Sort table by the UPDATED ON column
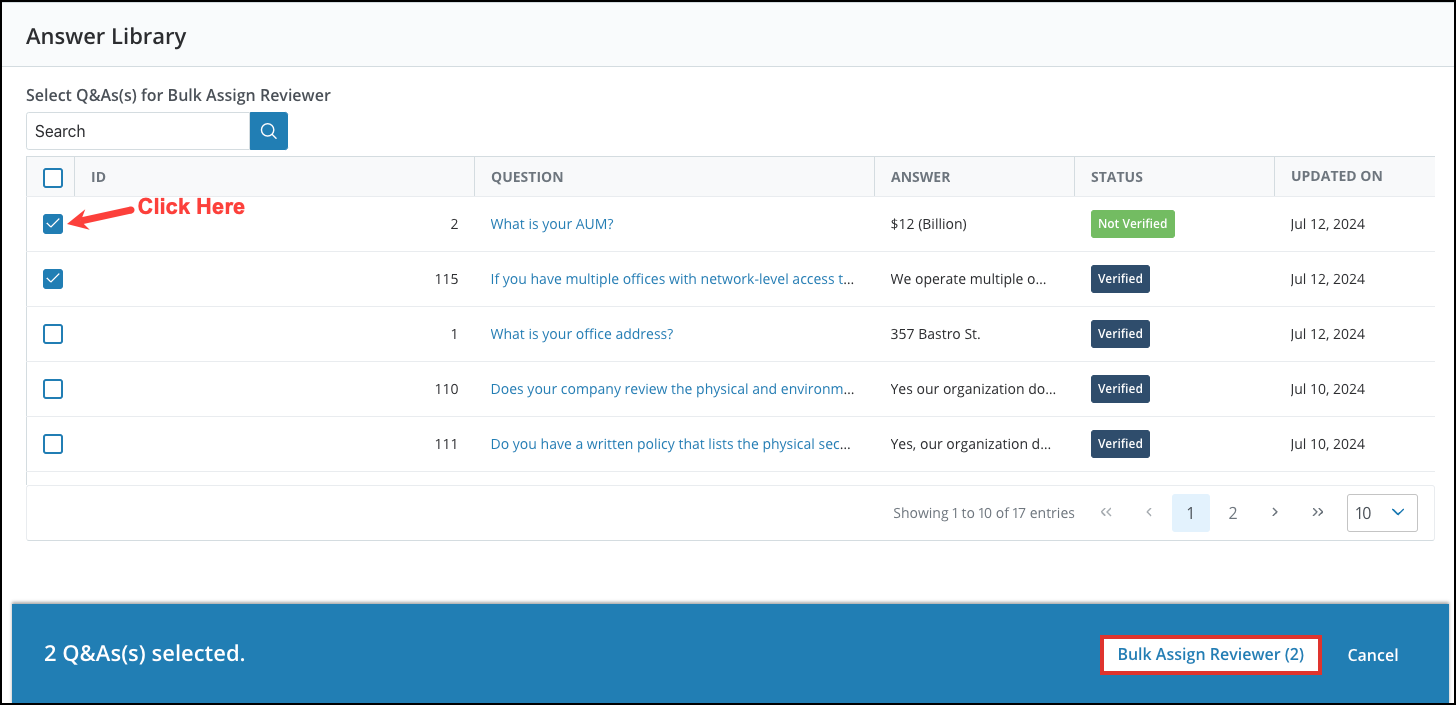Viewport: 1456px width, 705px height. pyautogui.click(x=1336, y=176)
